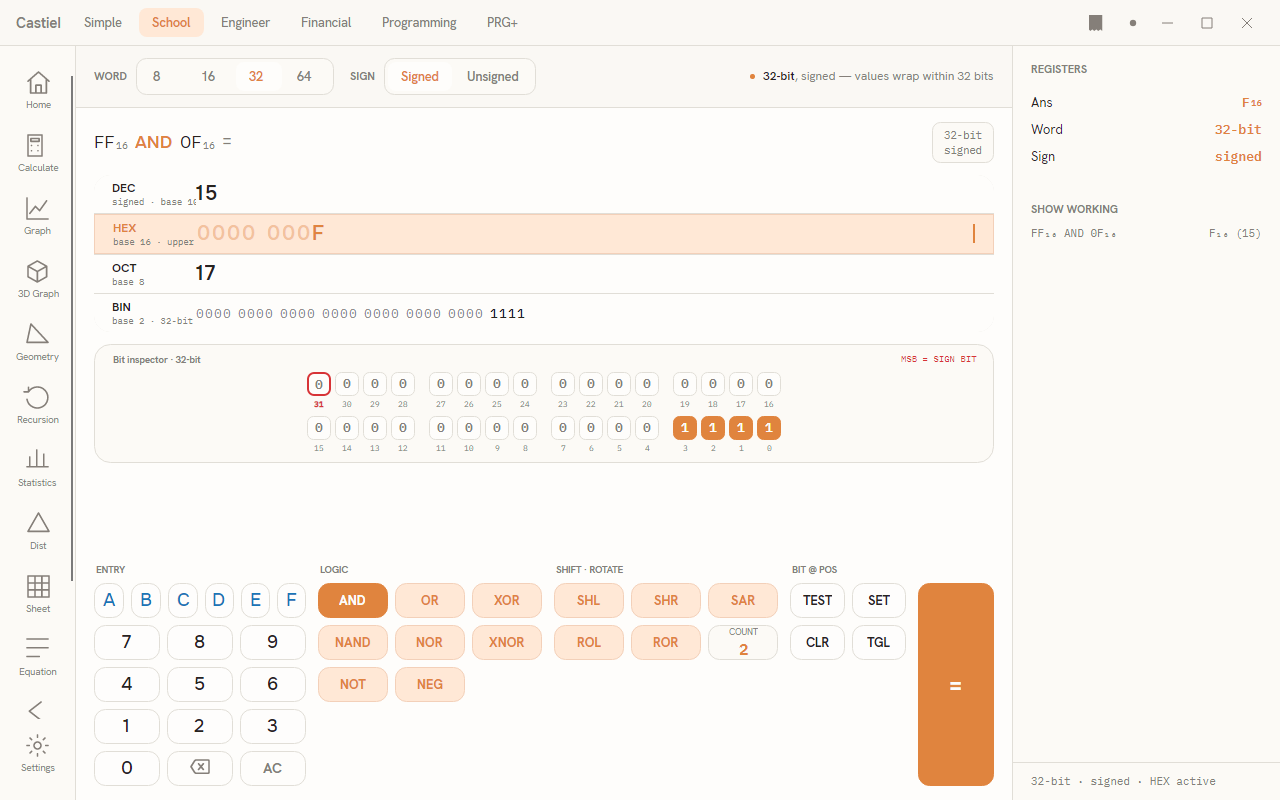This screenshot has height=800, width=1280.
Task: Click the TEST bit button
Action: point(818,600)
